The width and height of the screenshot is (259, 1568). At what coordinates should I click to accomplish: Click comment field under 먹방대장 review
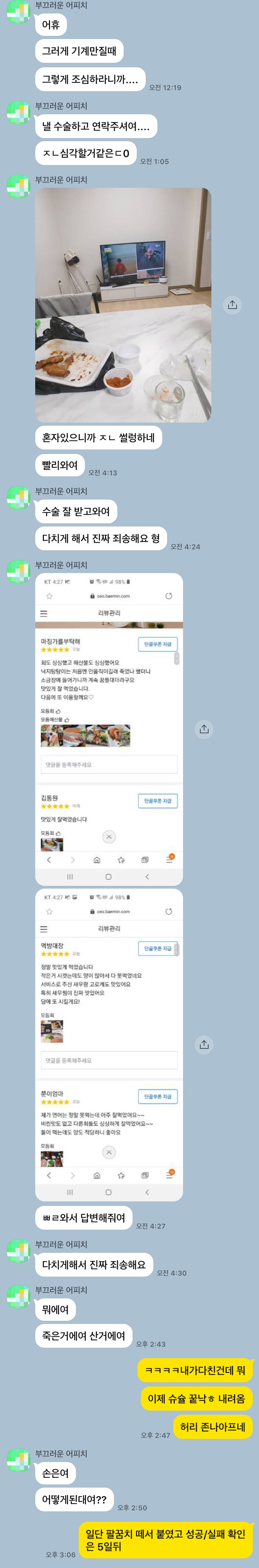tap(109, 1060)
